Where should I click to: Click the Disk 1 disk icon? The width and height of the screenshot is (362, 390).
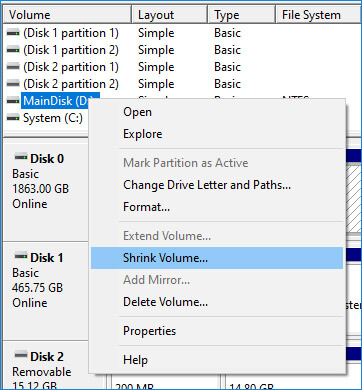click(x=21, y=256)
